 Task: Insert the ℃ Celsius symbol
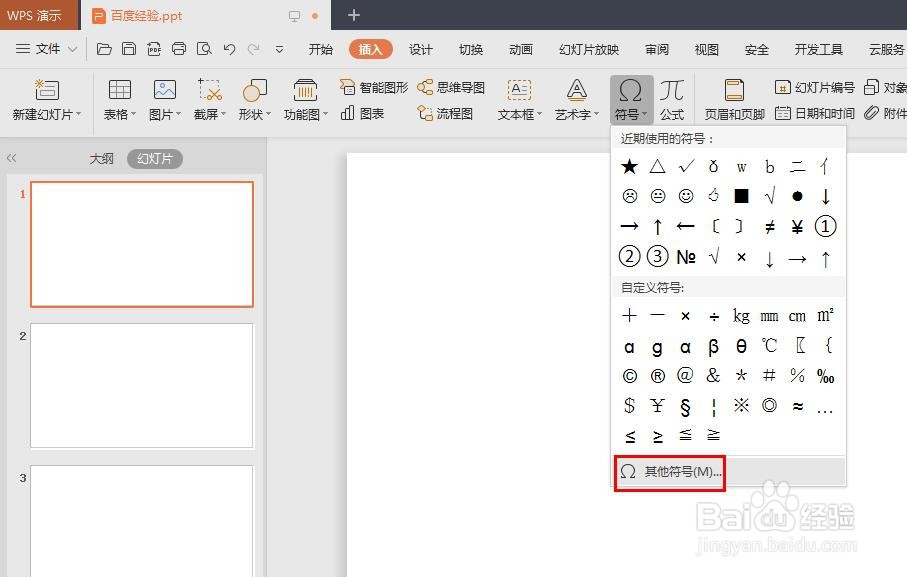(769, 346)
